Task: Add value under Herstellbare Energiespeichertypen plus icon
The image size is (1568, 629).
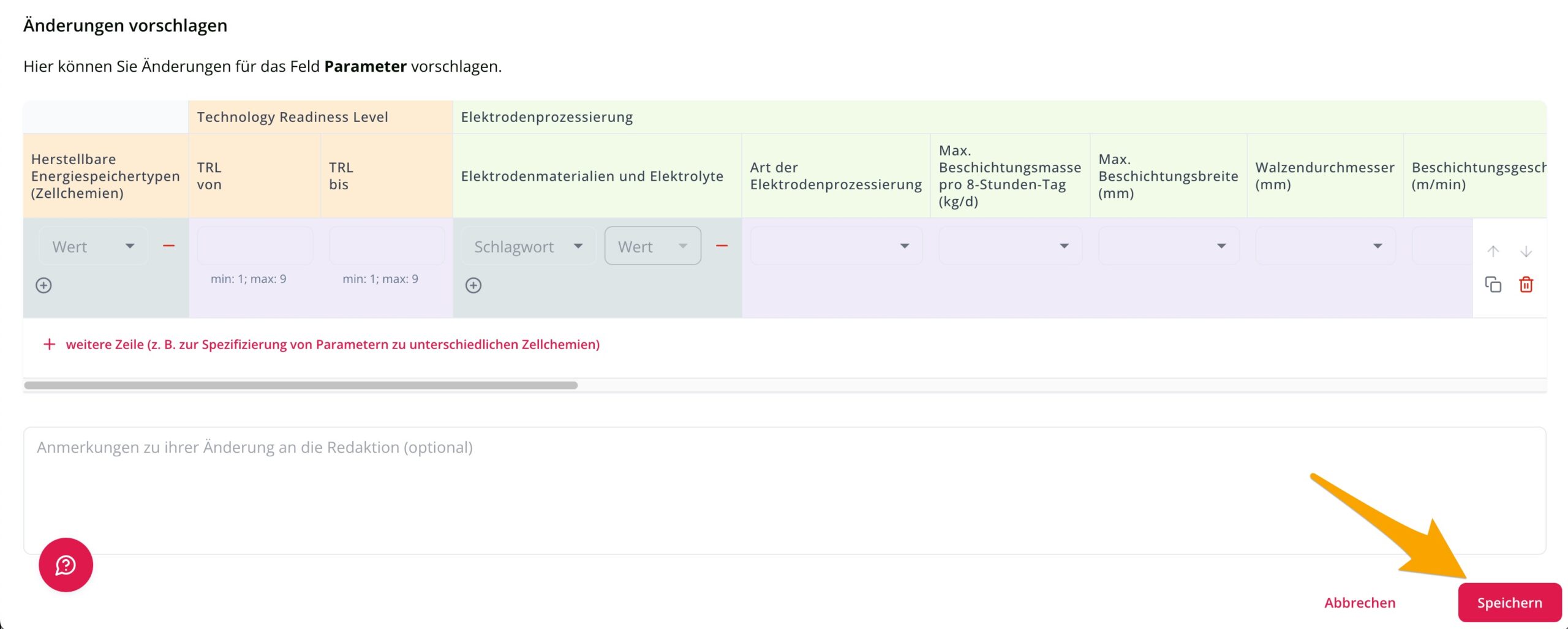Action: click(43, 285)
